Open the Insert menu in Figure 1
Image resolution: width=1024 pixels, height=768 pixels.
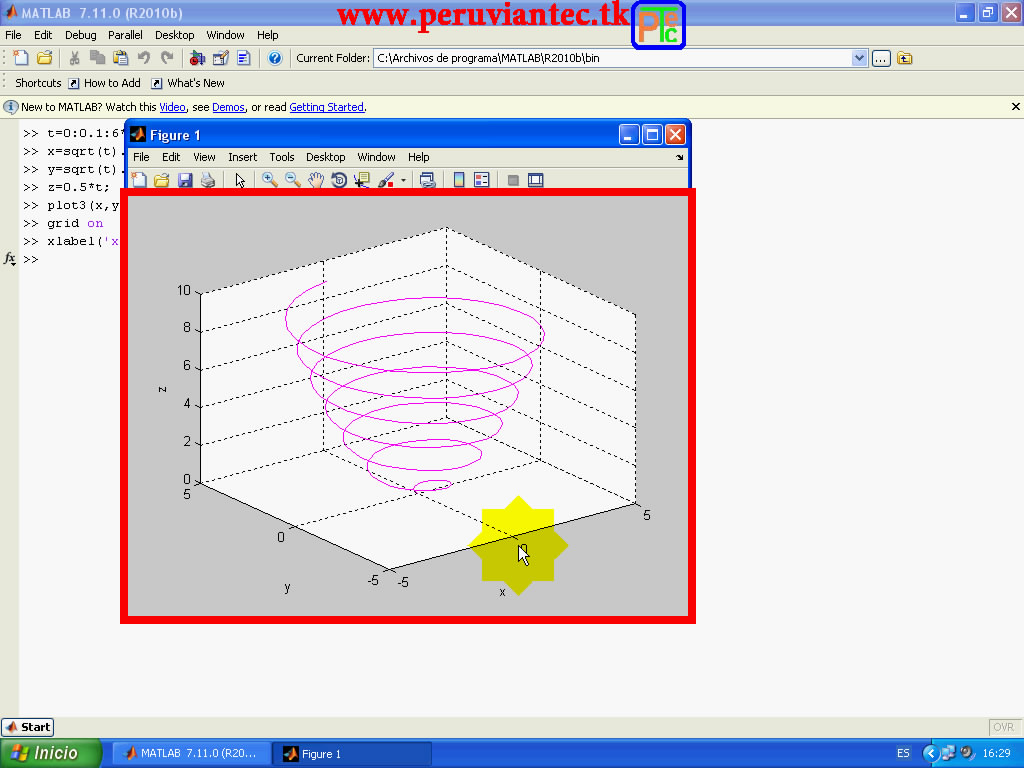coord(242,156)
